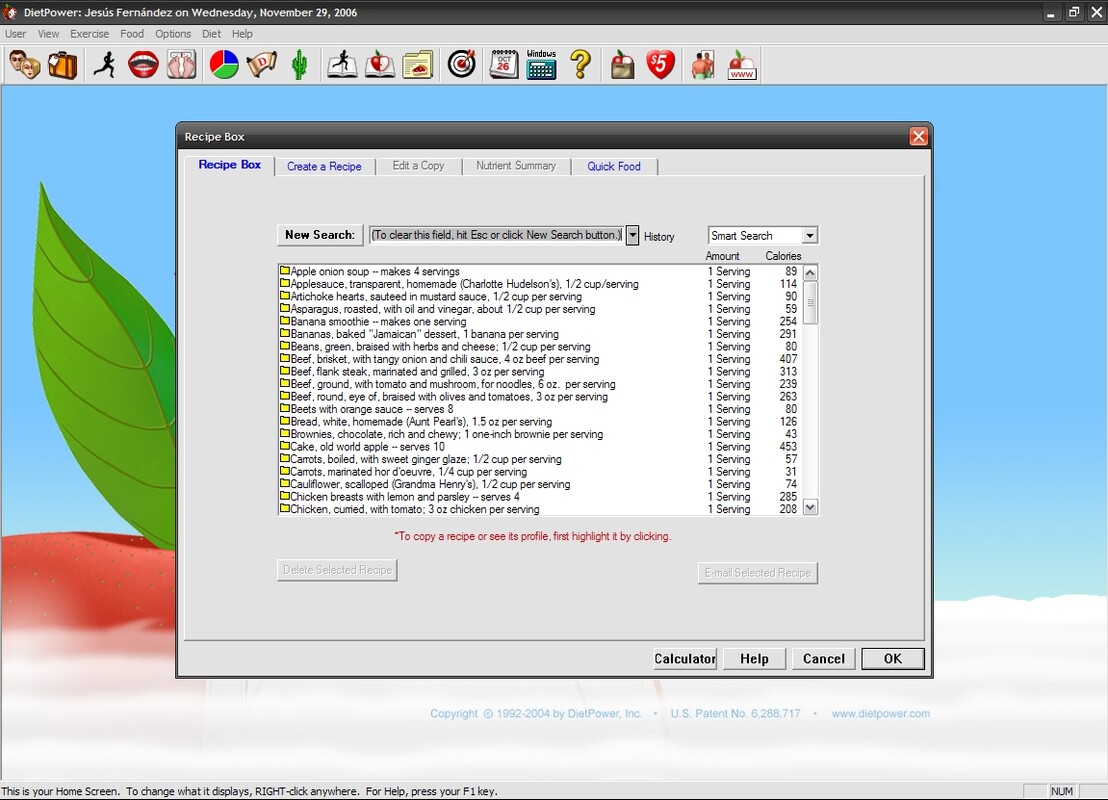This screenshot has width=1108, height=800.
Task: Click the recipe search input field
Action: pyautogui.click(x=497, y=235)
